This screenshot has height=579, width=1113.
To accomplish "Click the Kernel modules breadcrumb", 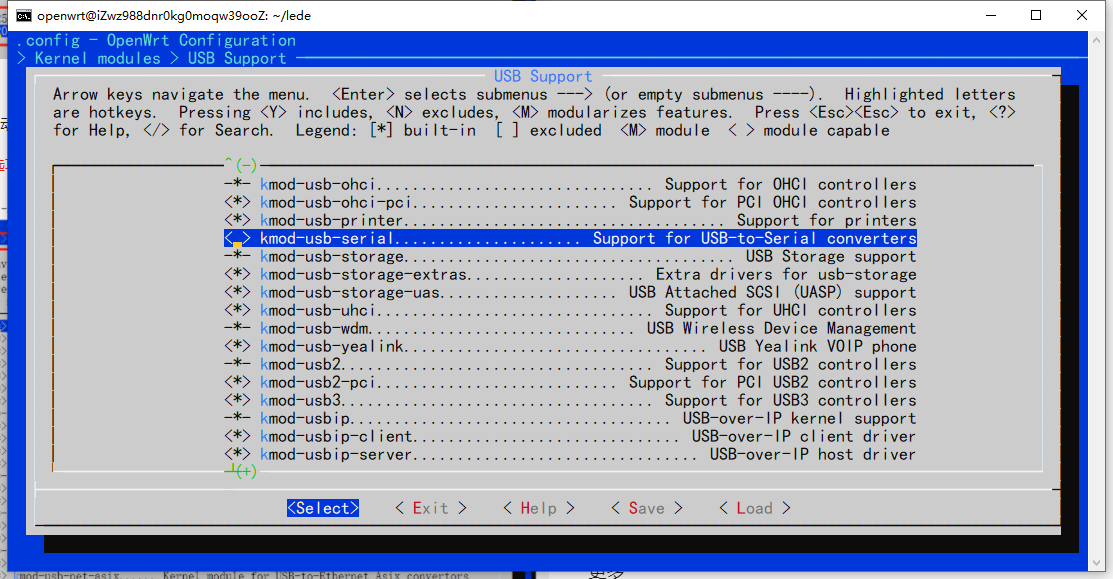I will pos(97,58).
